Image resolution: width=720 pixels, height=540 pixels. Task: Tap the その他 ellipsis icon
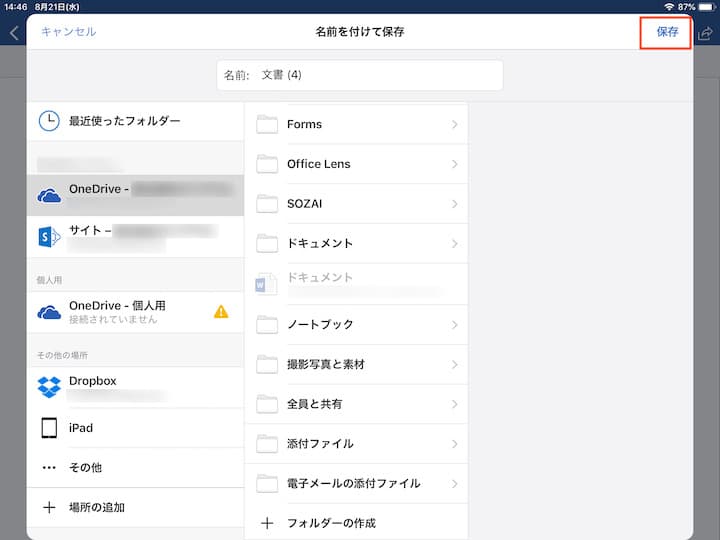pos(49,468)
